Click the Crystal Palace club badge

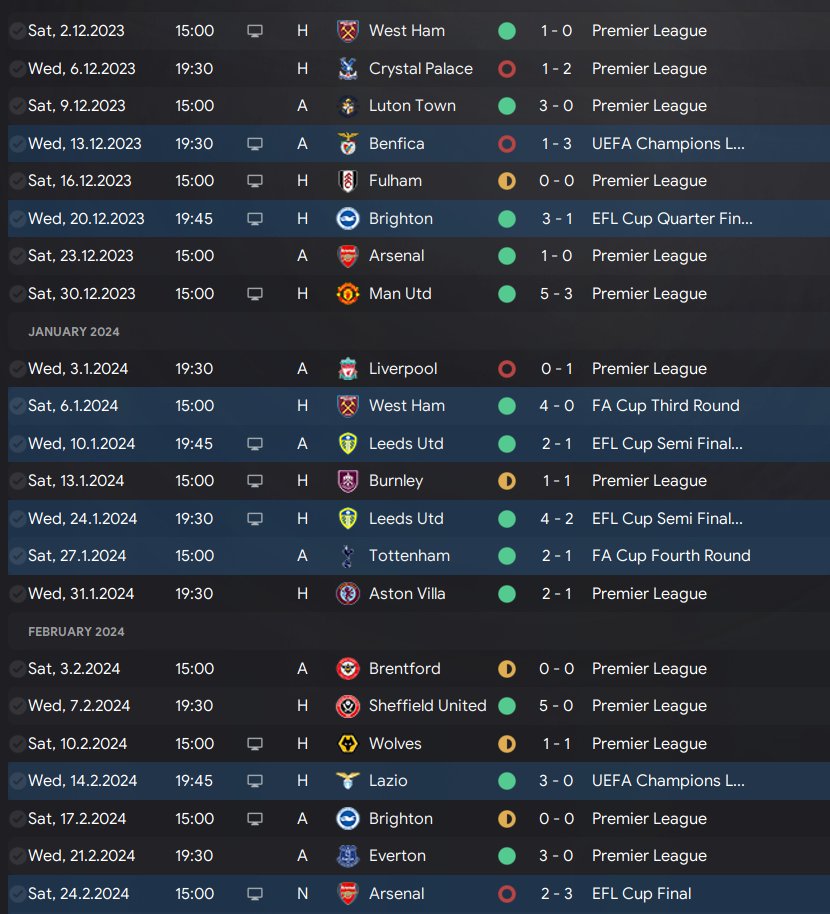348,69
